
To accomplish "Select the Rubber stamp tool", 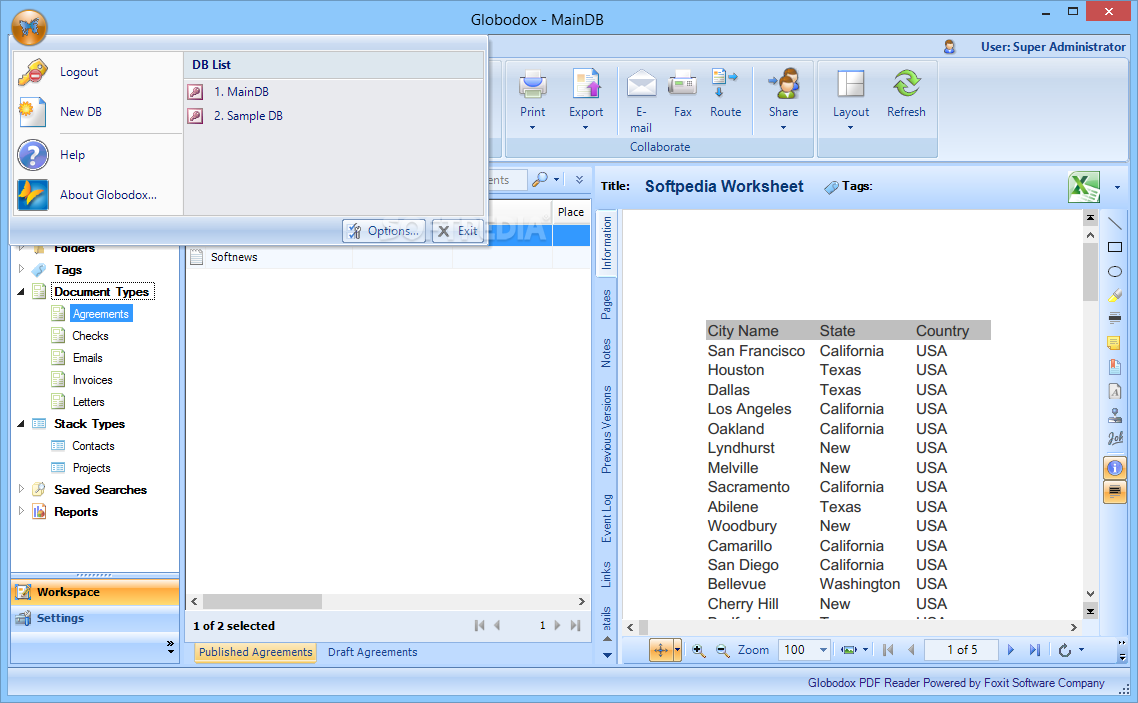I will click(x=1115, y=416).
